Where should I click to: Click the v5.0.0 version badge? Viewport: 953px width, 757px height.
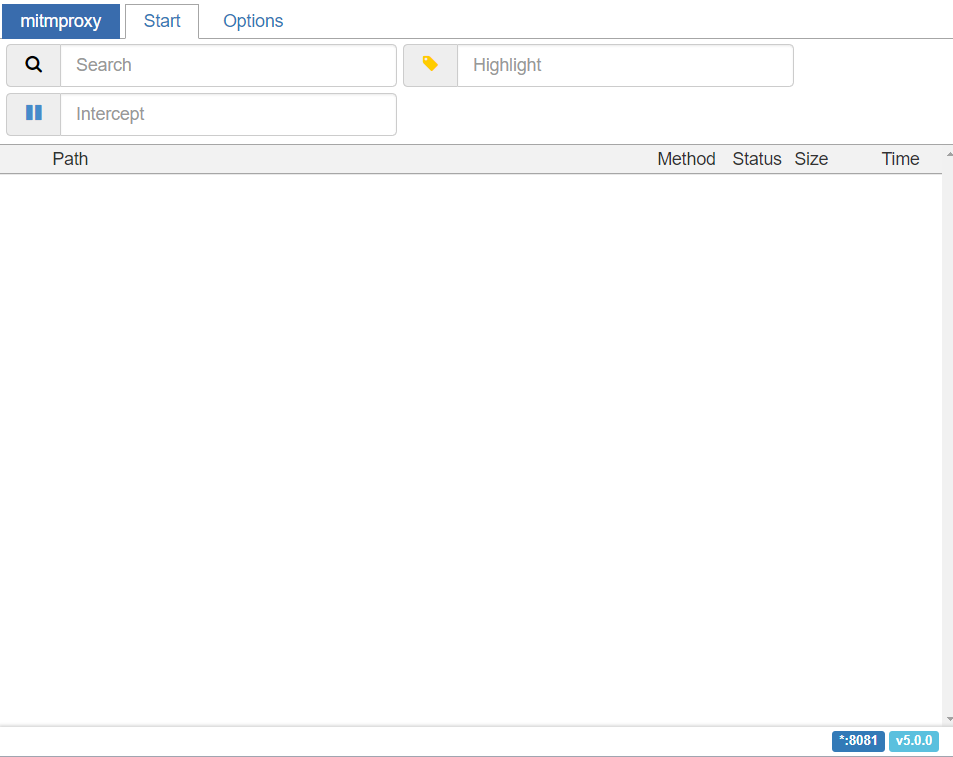[x=913, y=741]
